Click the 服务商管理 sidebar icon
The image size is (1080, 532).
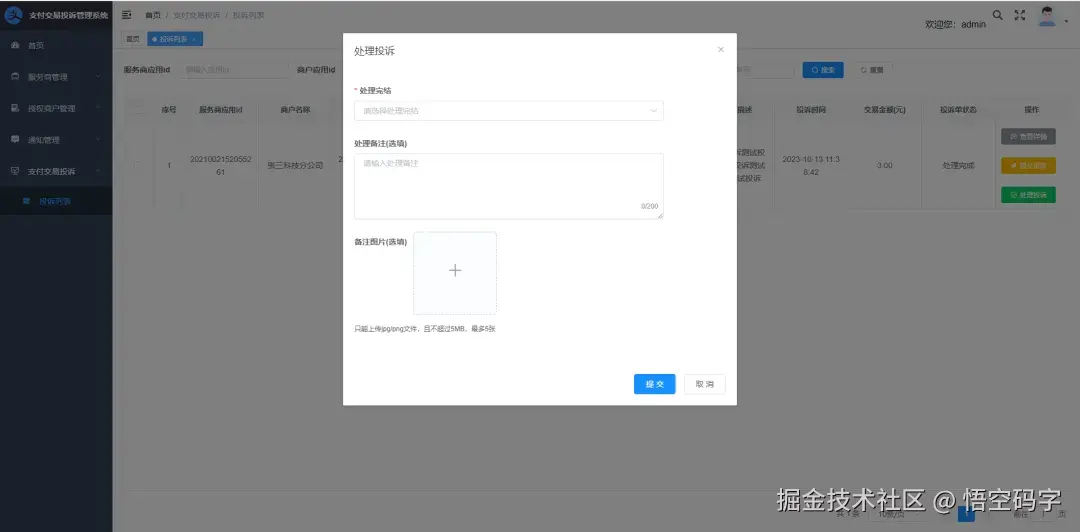pyautogui.click(x=14, y=76)
